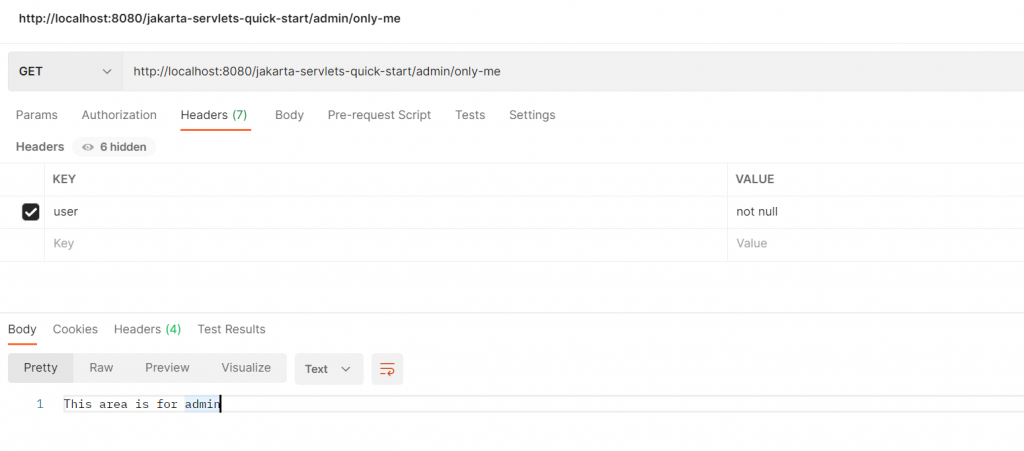Switch to Preview response view
The width and height of the screenshot is (1024, 451).
(x=167, y=368)
